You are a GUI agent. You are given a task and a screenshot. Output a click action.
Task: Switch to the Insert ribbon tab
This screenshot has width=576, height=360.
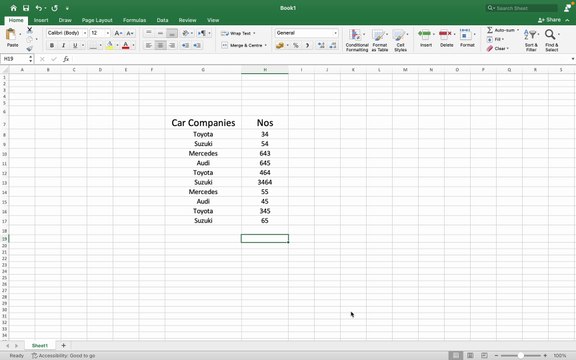click(x=41, y=20)
